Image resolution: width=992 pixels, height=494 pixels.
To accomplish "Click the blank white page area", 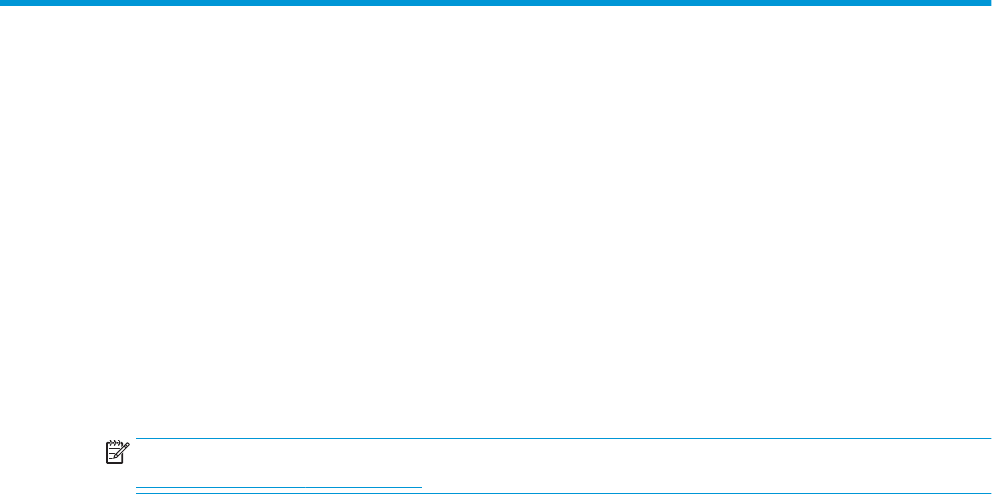I will 496,221.
